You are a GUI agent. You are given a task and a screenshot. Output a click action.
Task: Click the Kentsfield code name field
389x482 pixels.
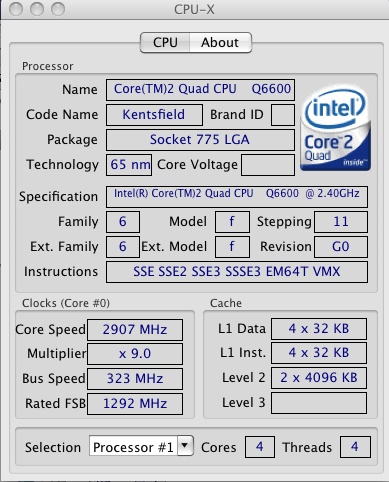(x=154, y=115)
